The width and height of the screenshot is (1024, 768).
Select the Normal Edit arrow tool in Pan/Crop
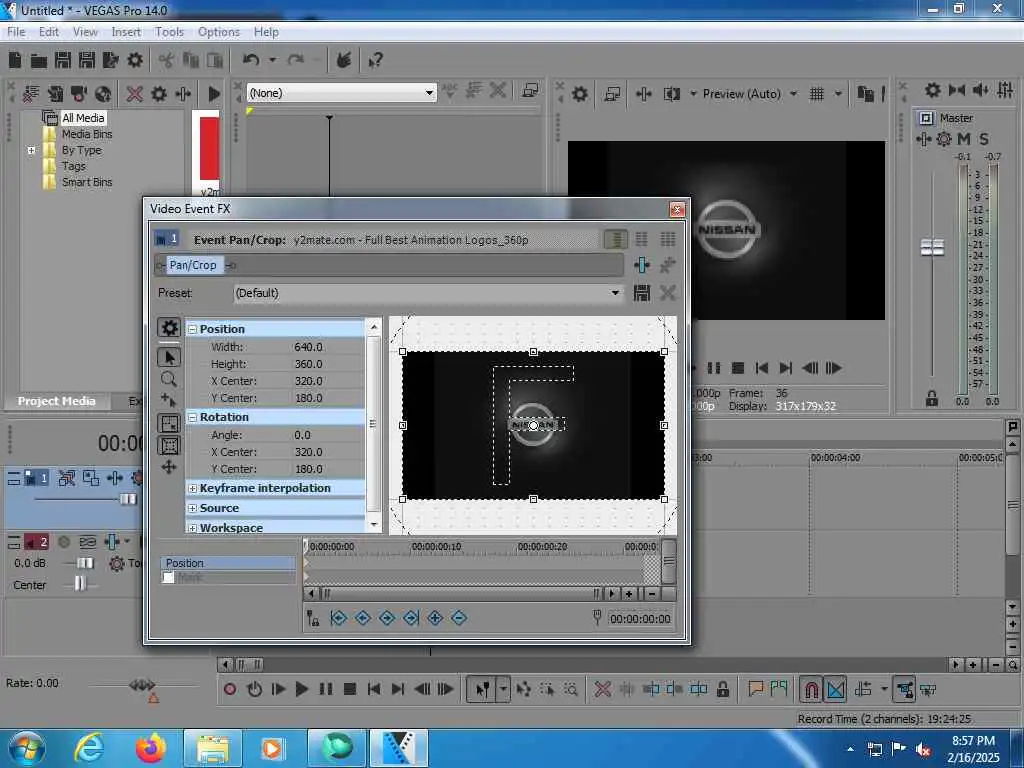pos(169,357)
